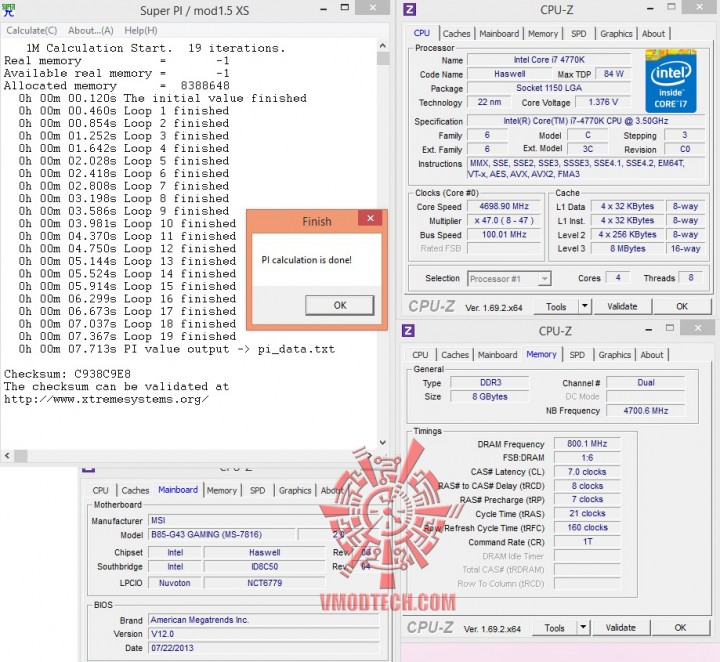Select the Caches tab in upper CPU-Z window

point(456,34)
